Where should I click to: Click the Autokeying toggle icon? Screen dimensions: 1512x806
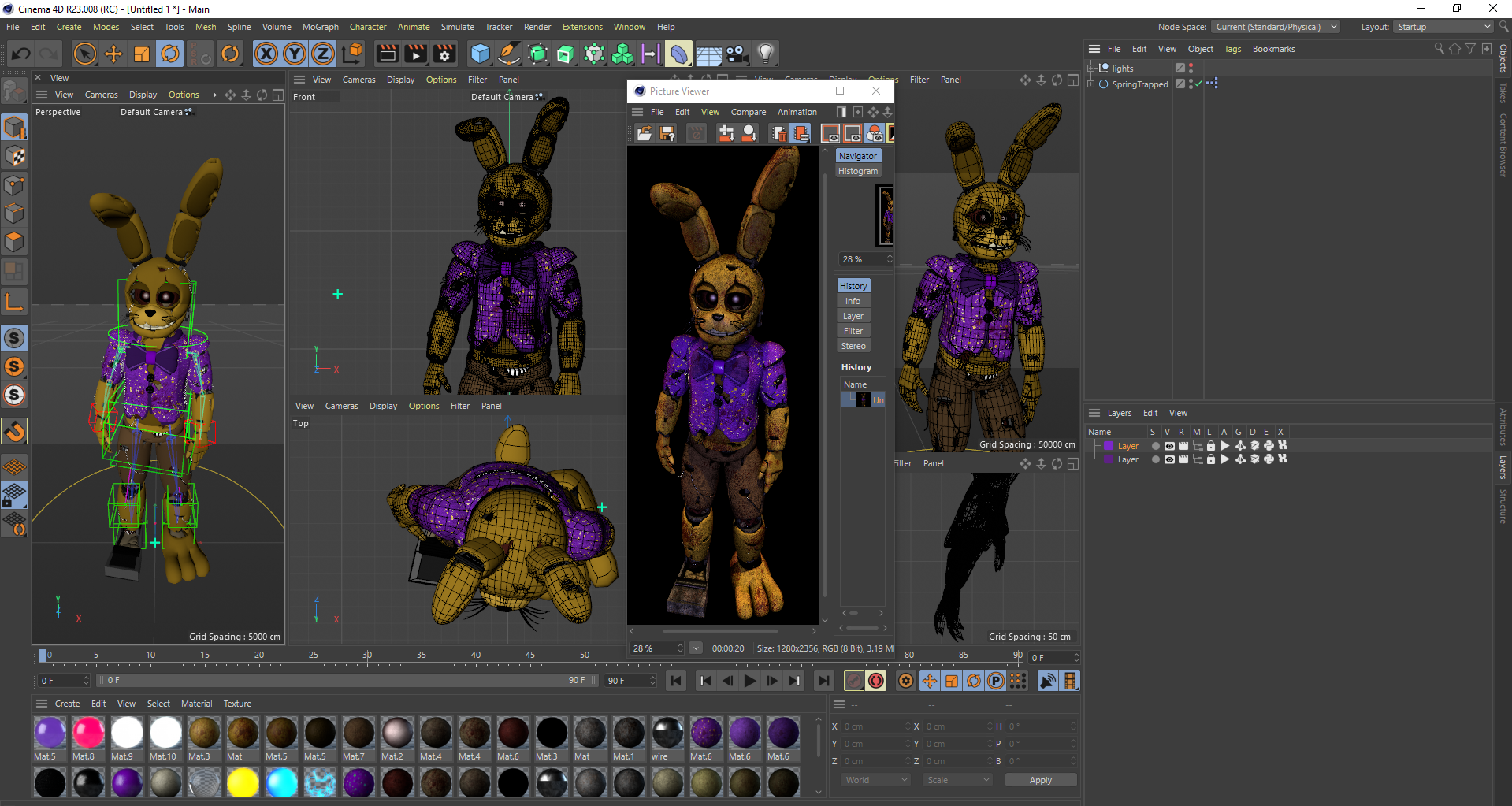pyautogui.click(x=875, y=681)
